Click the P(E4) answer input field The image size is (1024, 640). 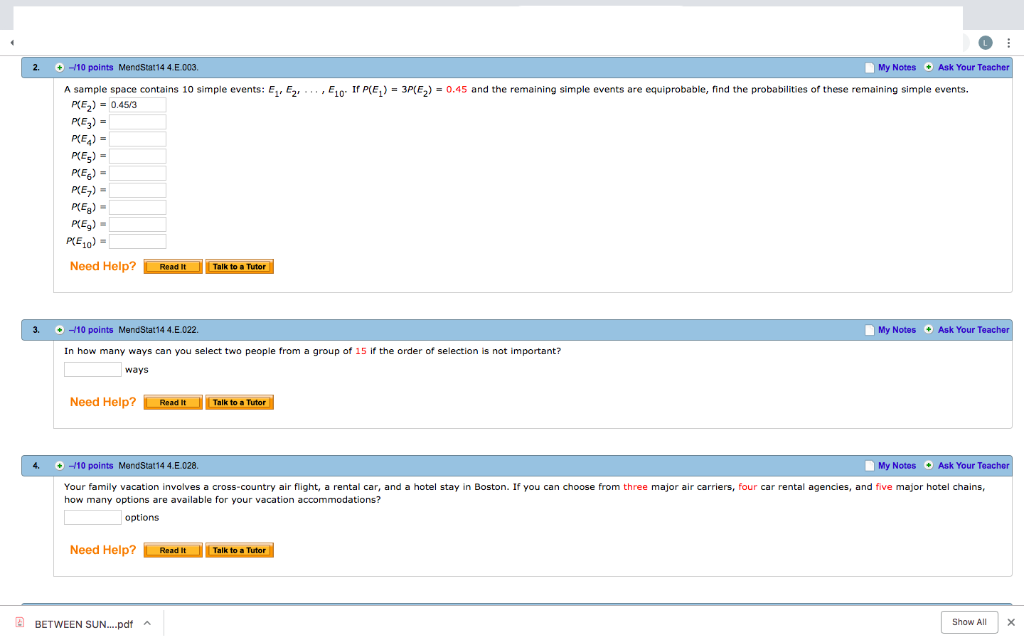tap(137, 138)
